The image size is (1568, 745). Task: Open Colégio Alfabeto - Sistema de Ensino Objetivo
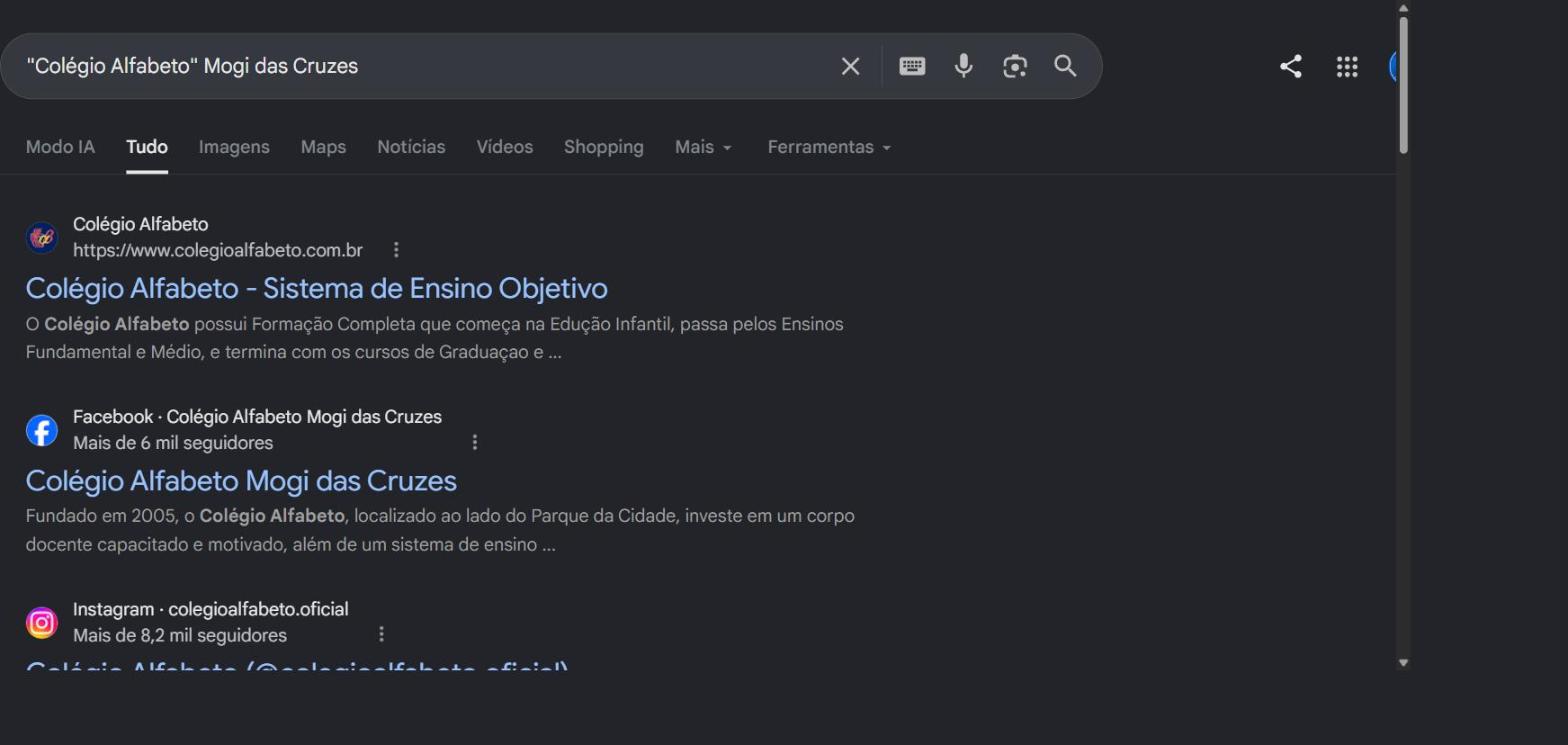click(316, 288)
